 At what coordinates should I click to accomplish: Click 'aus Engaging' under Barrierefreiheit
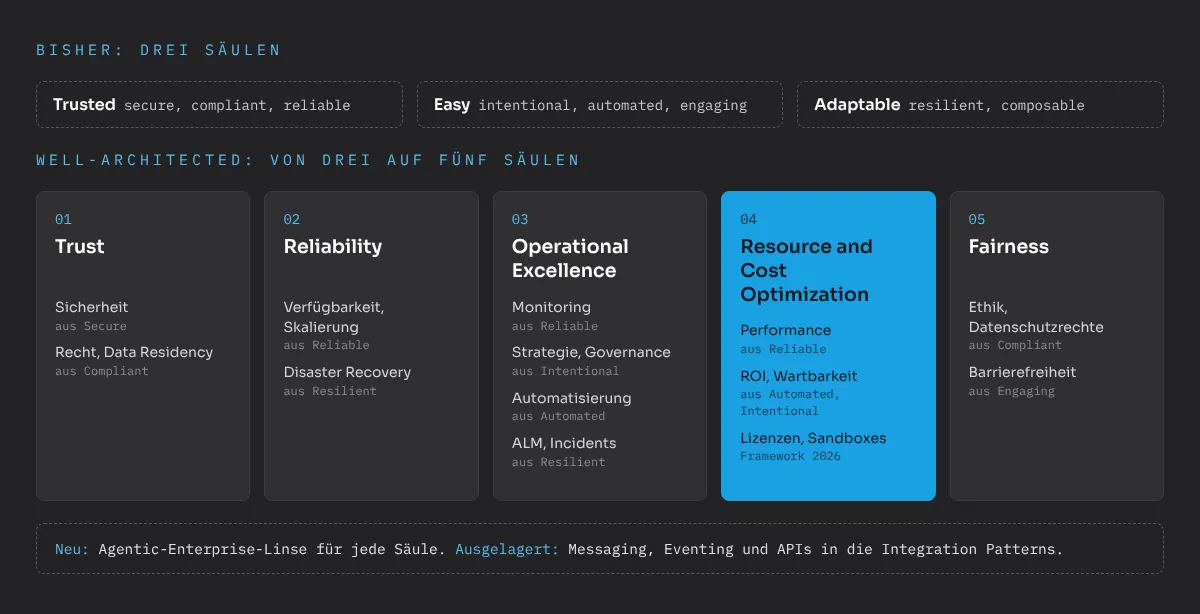(x=1012, y=391)
